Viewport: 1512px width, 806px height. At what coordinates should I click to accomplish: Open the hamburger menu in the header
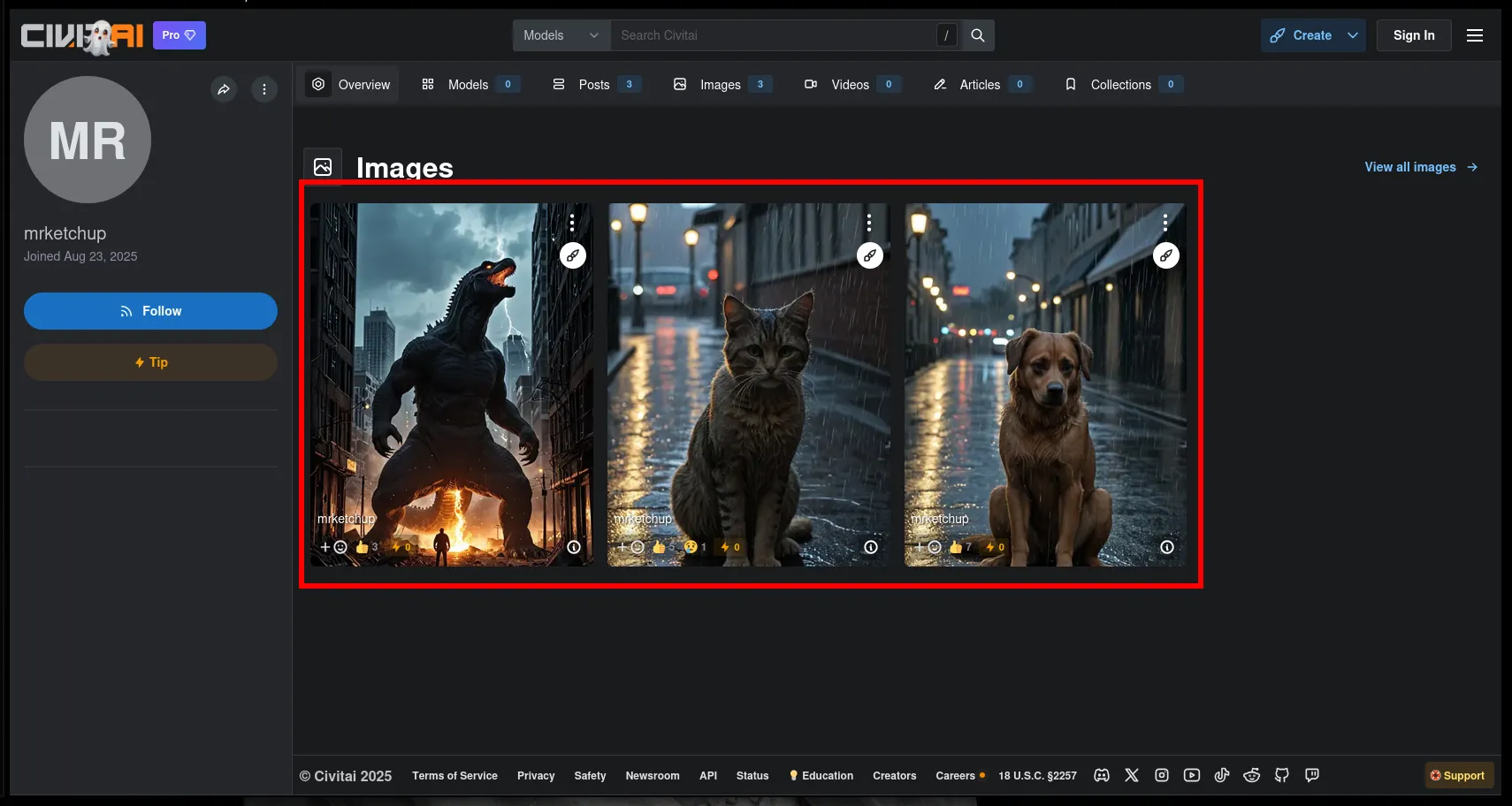tap(1475, 35)
